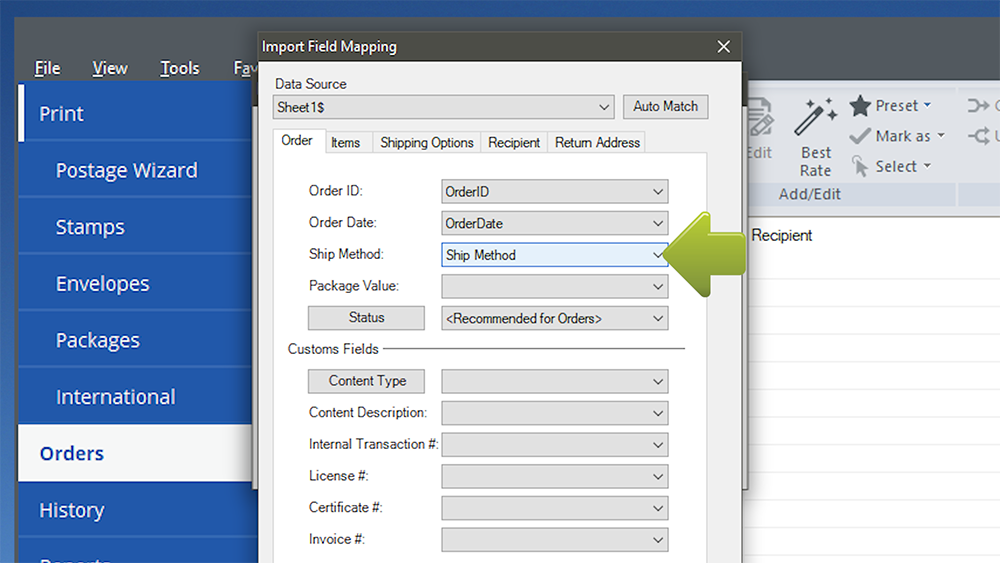Click the Mark as checkmark icon
This screenshot has width=1000, height=563.
(860, 136)
